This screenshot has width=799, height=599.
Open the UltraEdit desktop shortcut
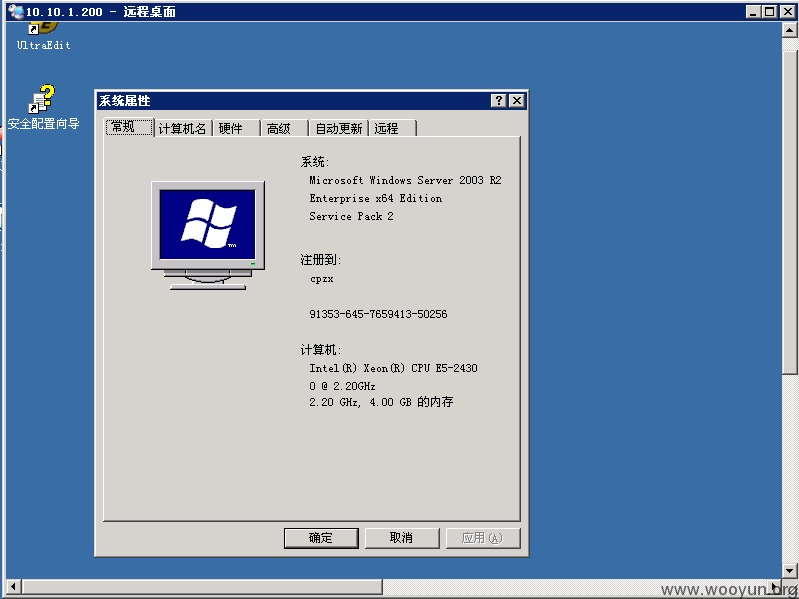click(x=43, y=36)
